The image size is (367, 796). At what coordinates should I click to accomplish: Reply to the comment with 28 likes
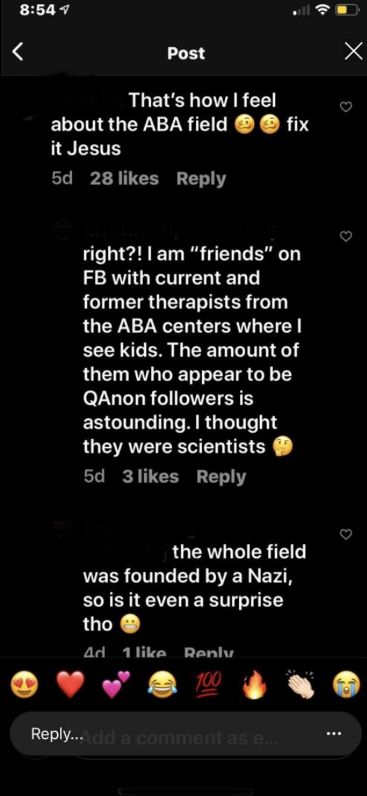click(x=201, y=179)
